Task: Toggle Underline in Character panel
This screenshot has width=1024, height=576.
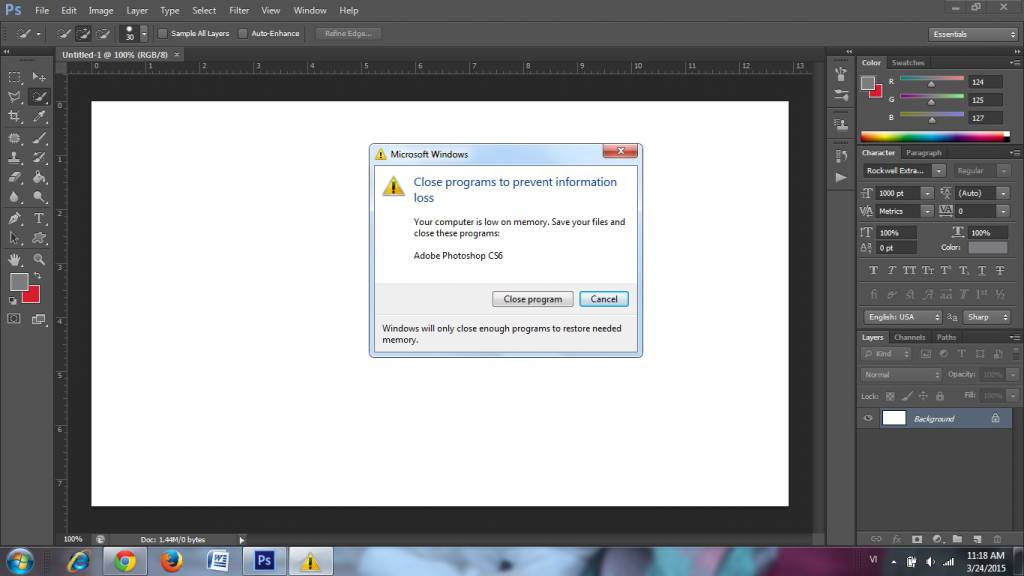Action: pyautogui.click(x=982, y=270)
